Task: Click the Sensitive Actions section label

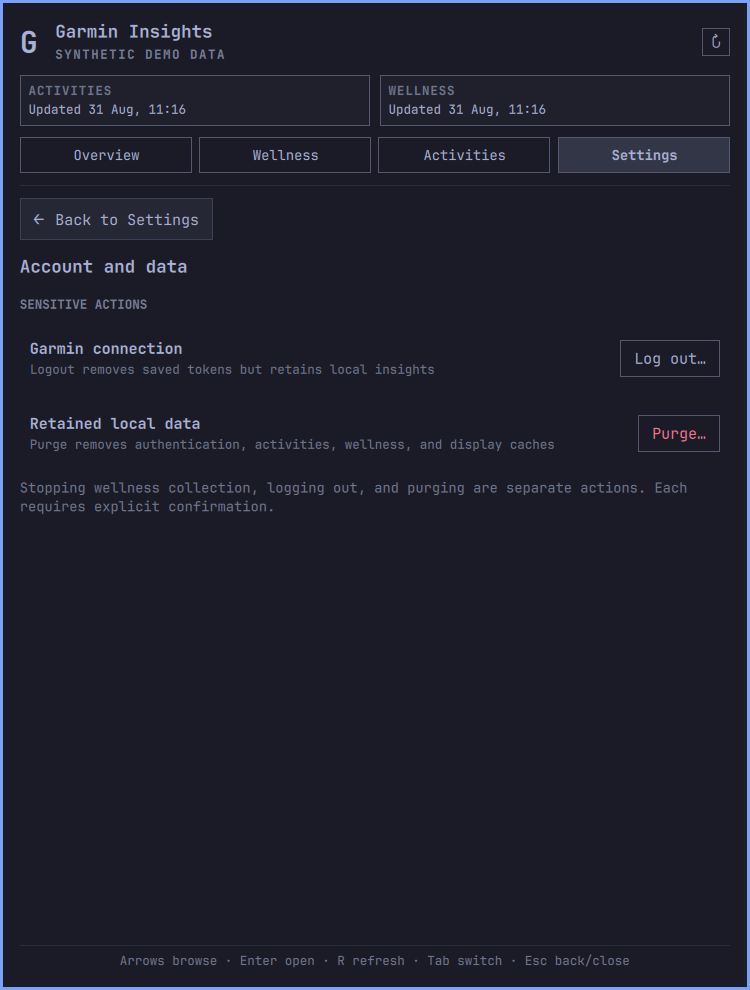Action: coord(83,304)
